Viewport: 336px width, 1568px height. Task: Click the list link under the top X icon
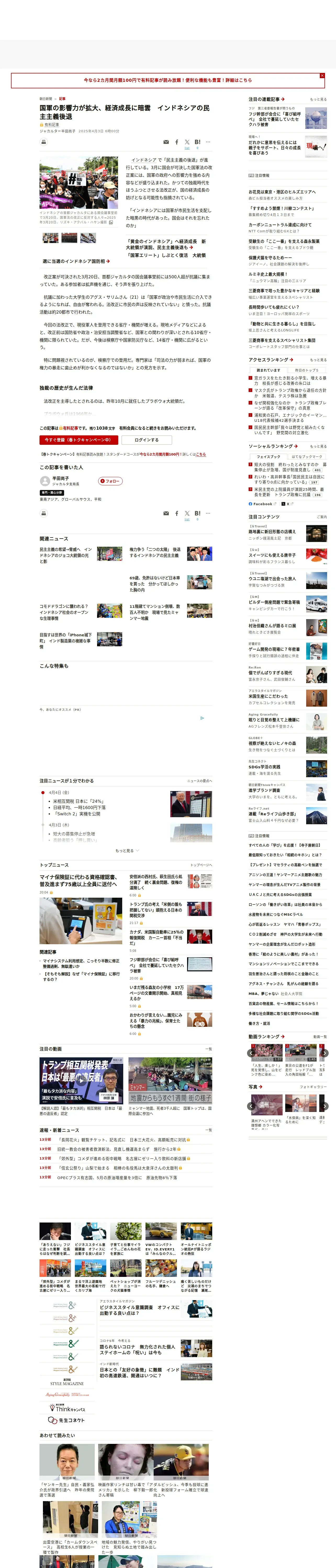coord(187,148)
